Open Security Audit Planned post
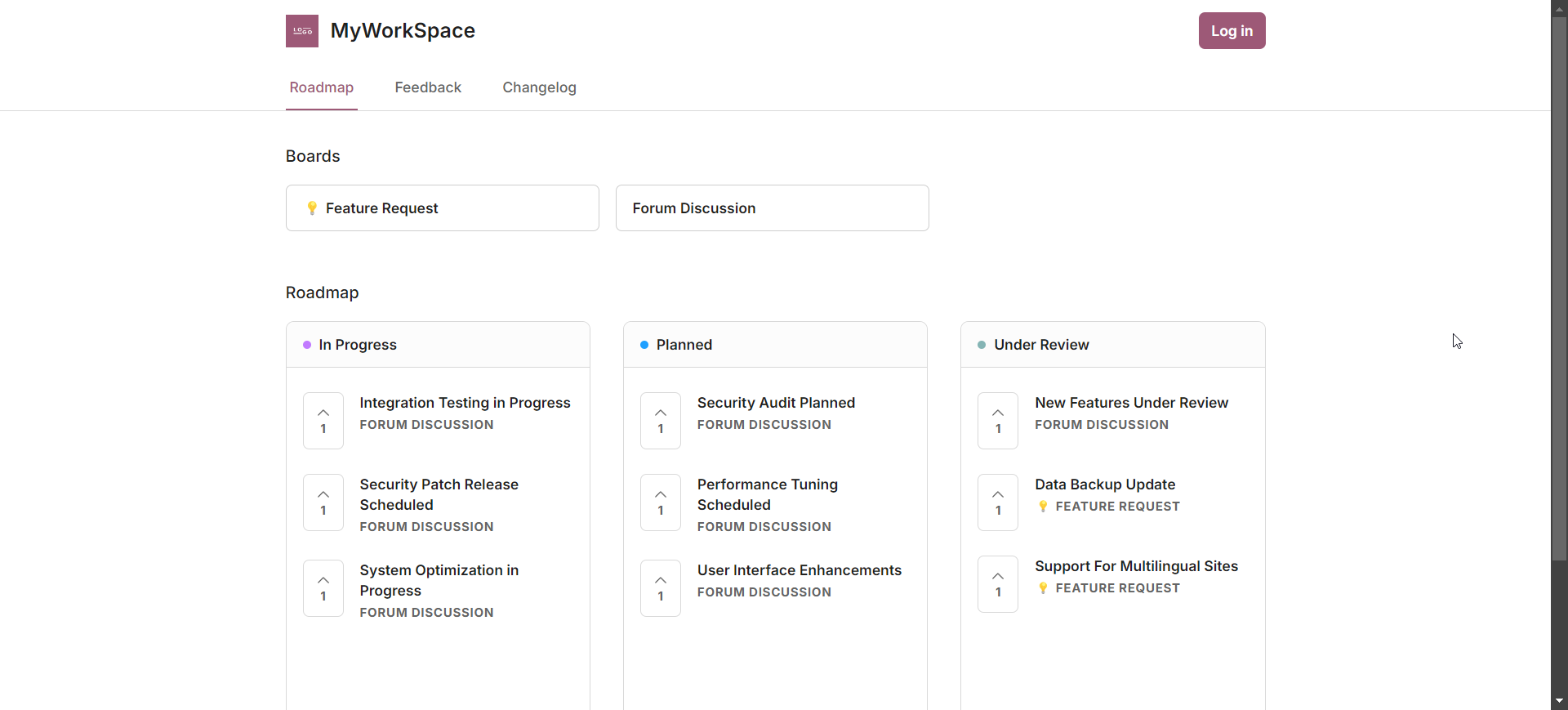The image size is (1568, 710). pos(776,403)
